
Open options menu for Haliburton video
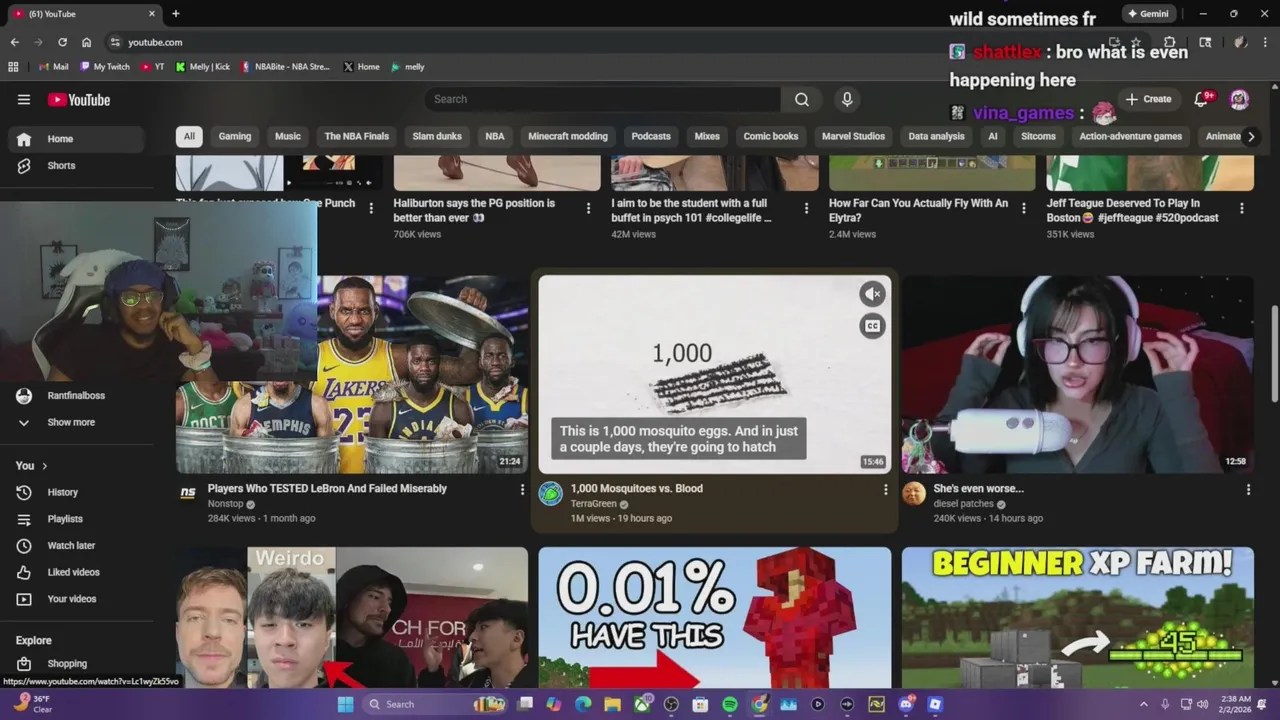pyautogui.click(x=588, y=209)
